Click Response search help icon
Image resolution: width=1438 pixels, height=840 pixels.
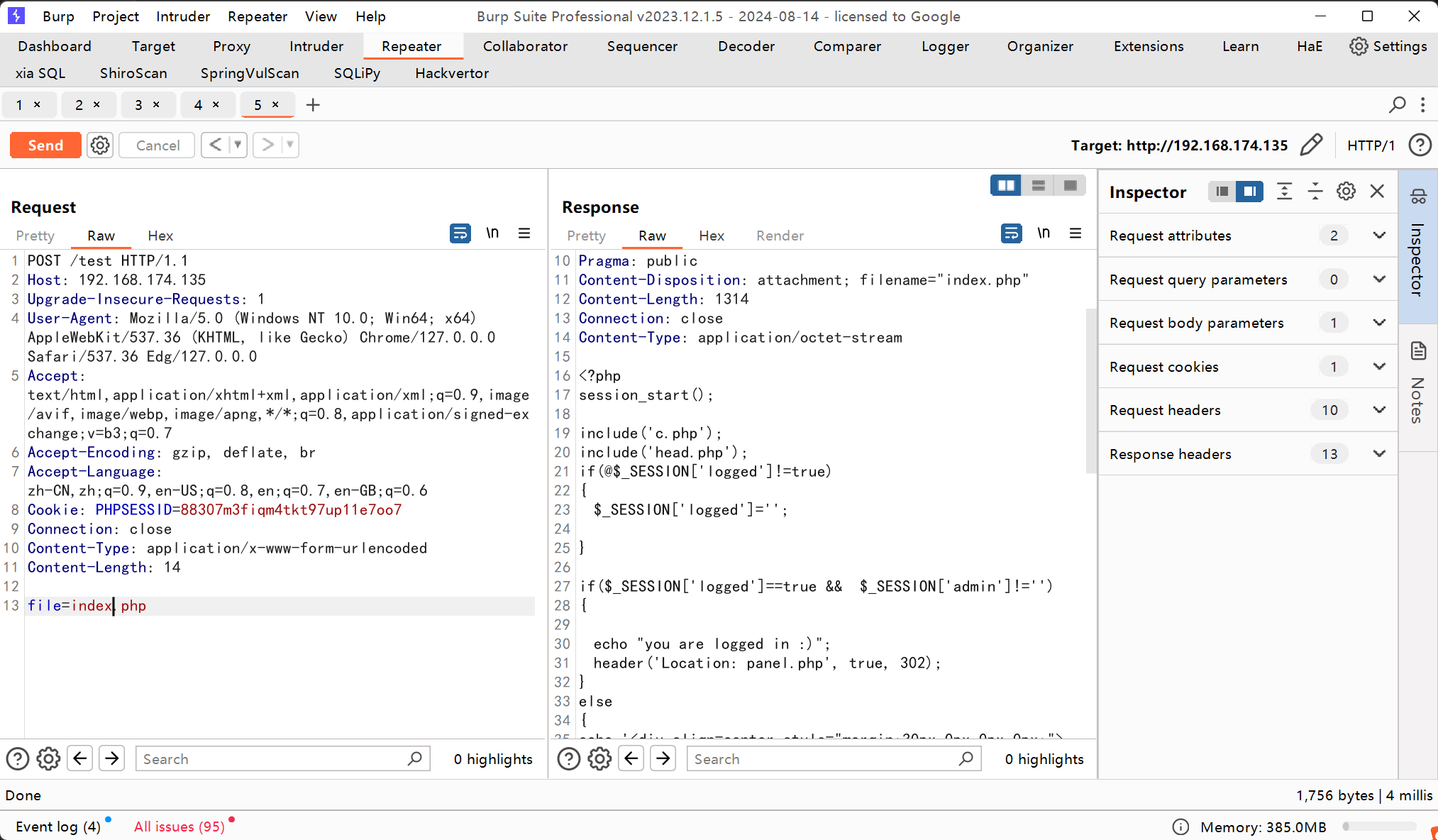(569, 759)
